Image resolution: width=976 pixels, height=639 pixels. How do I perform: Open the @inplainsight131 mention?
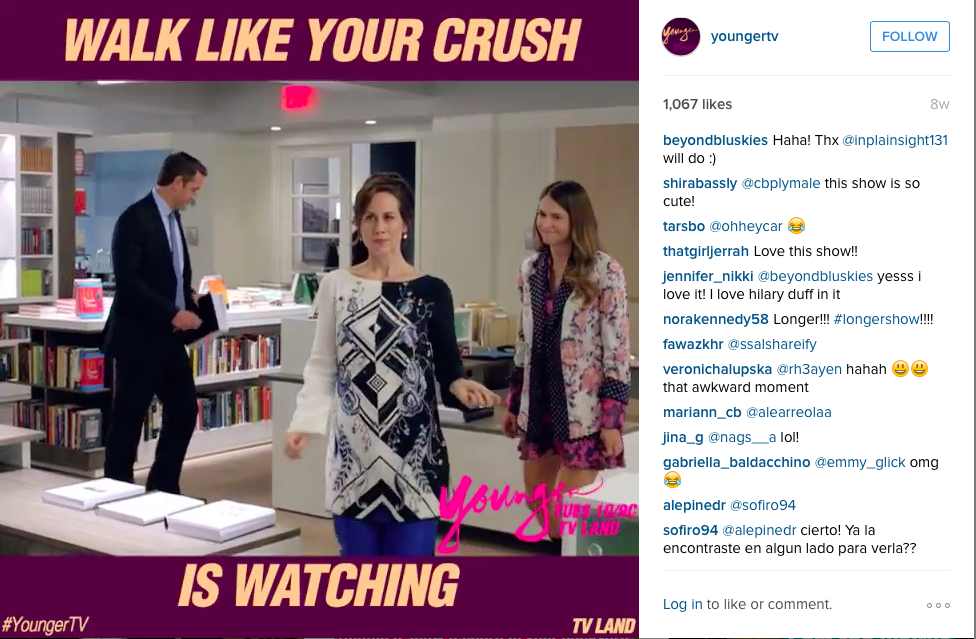894,141
